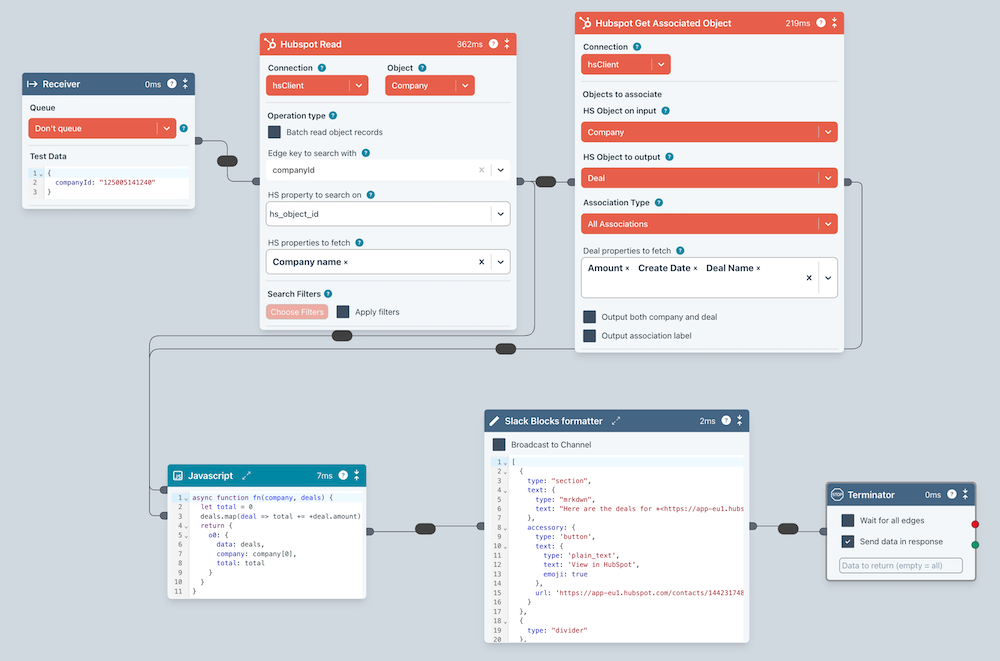Collapse the Terminator node
The width and height of the screenshot is (1000, 661).
pyautogui.click(x=967, y=494)
